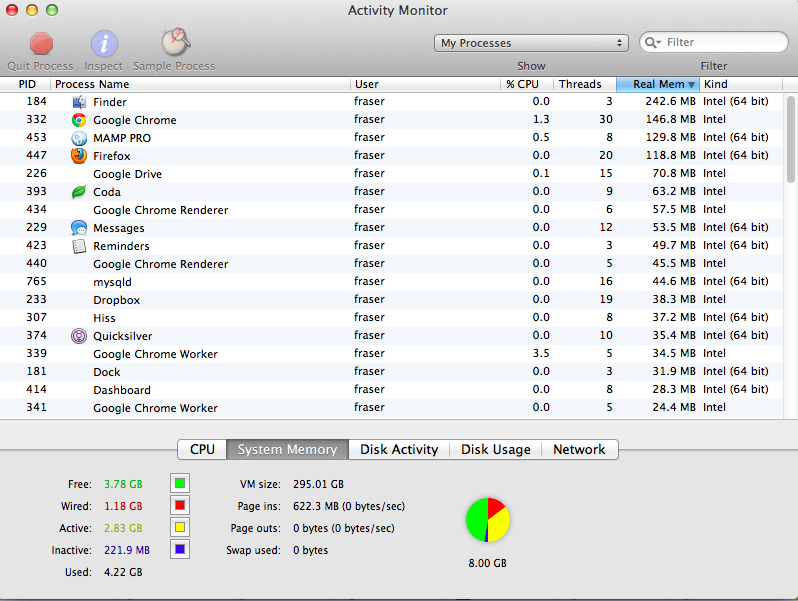Screen dimensions: 798x601
Task: Click the Real Mem sort arrow
Action: tap(691, 84)
